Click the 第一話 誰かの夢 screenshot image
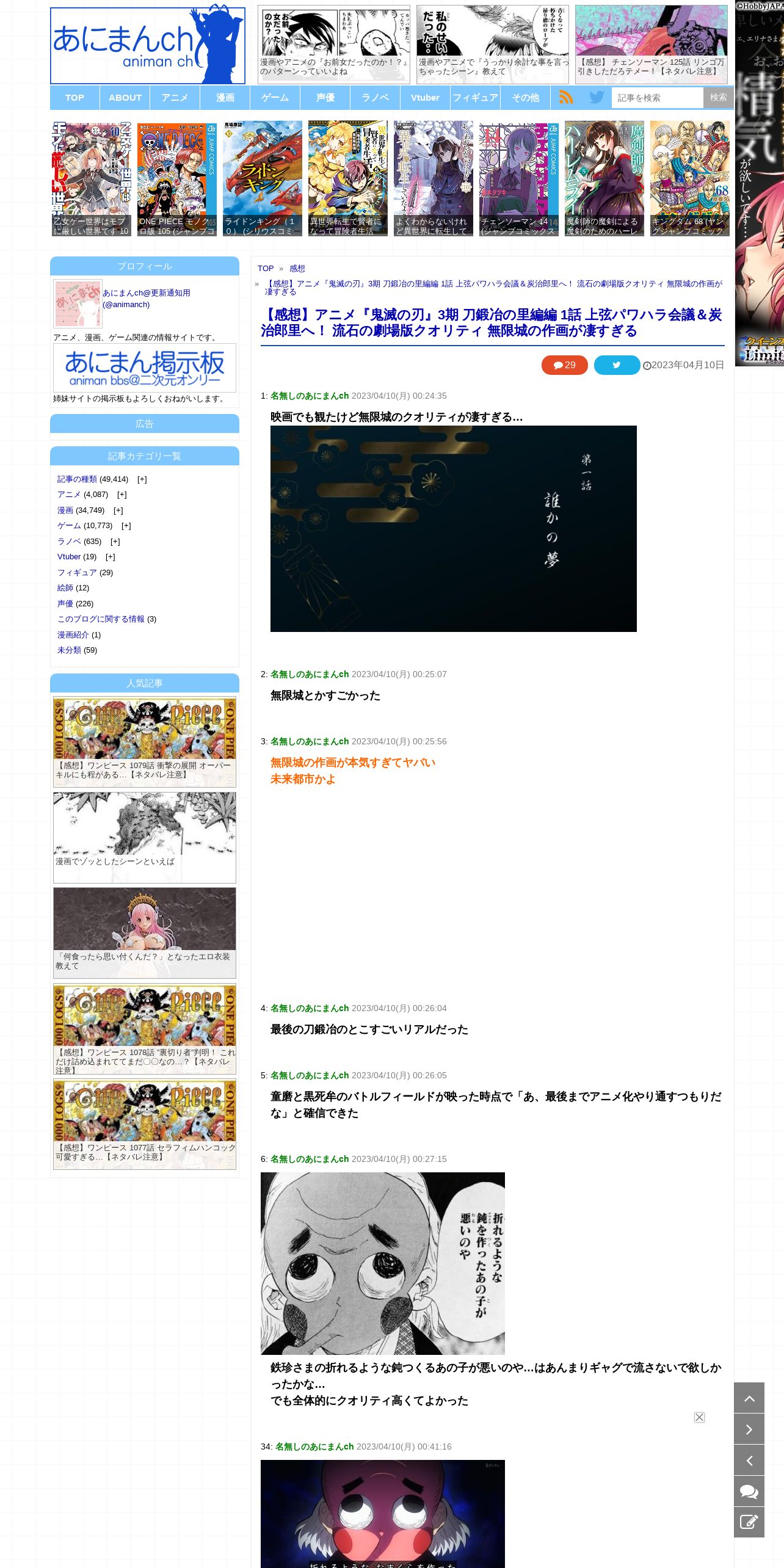This screenshot has width=784, height=1568. pyautogui.click(x=454, y=529)
